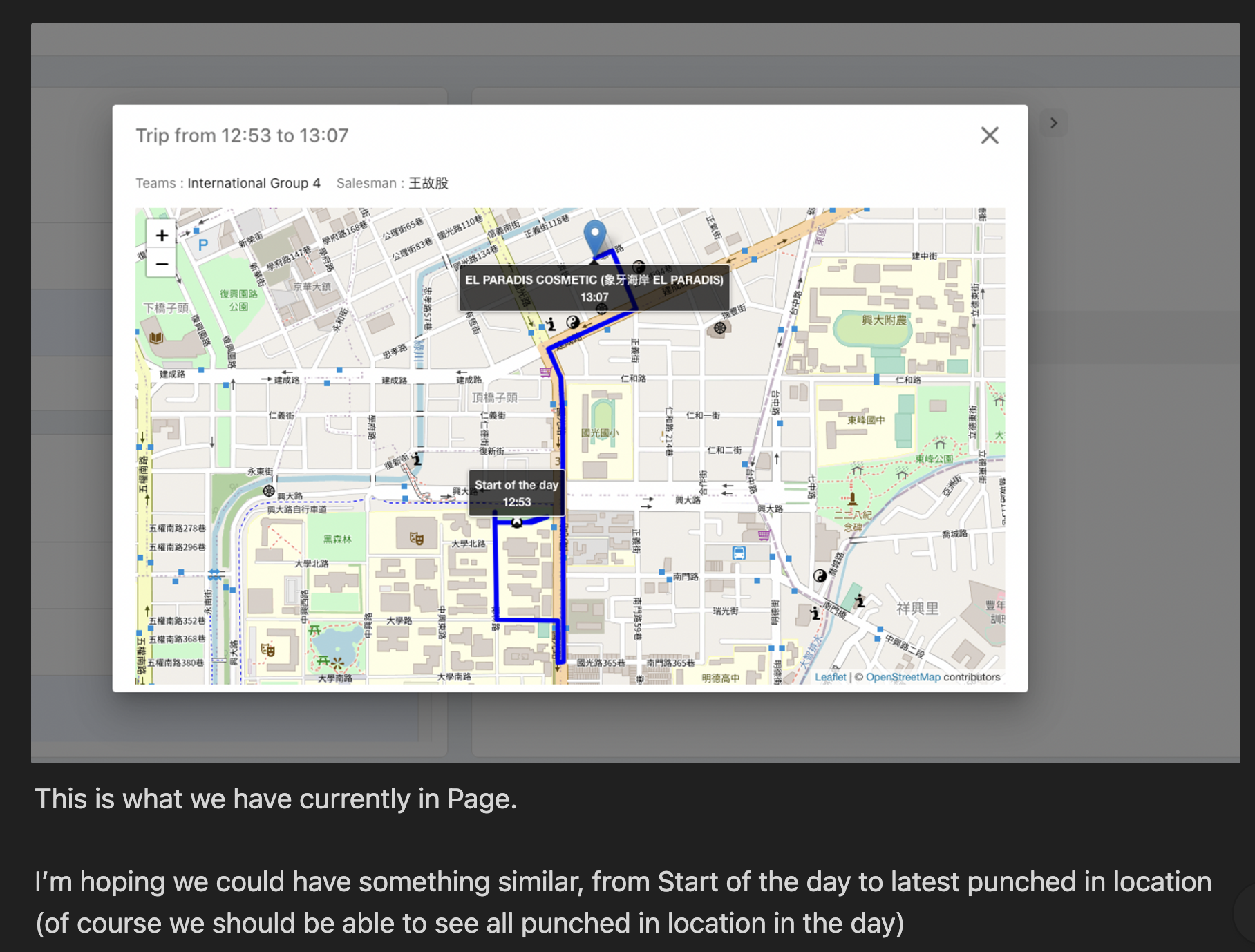
Task: Zoom out with the minus control
Action: 162,265
